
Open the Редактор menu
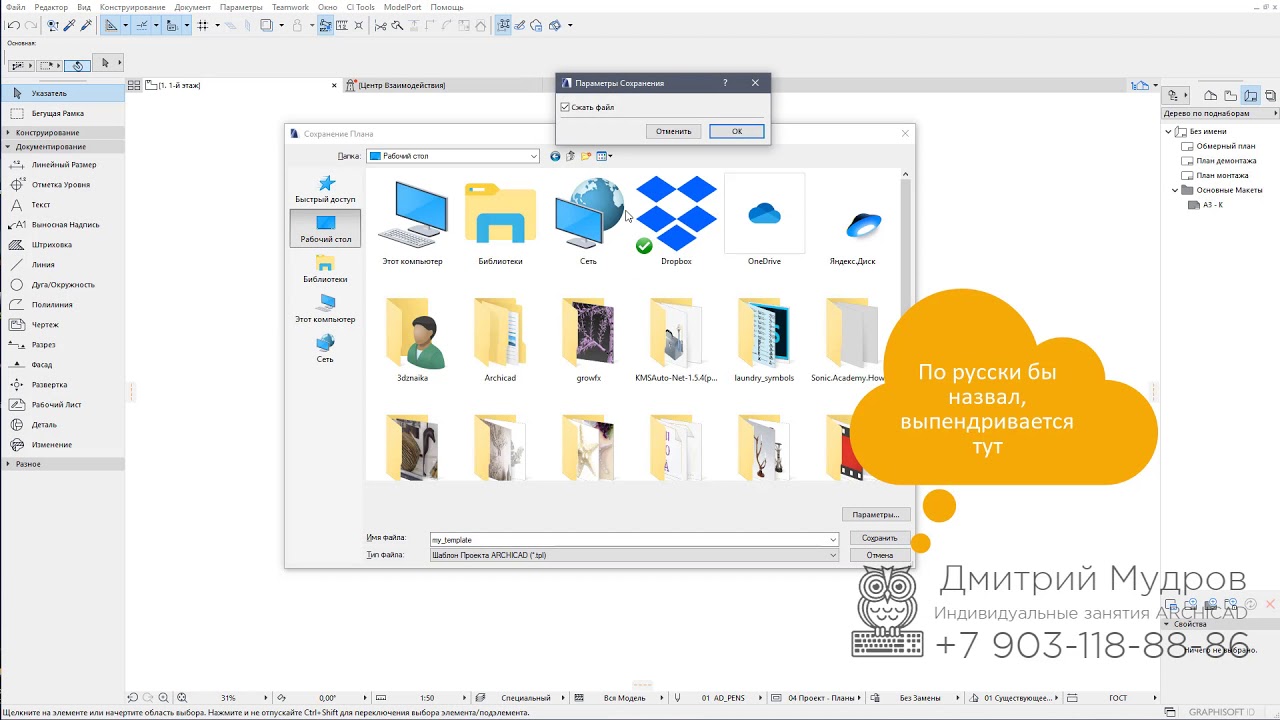tap(51, 7)
